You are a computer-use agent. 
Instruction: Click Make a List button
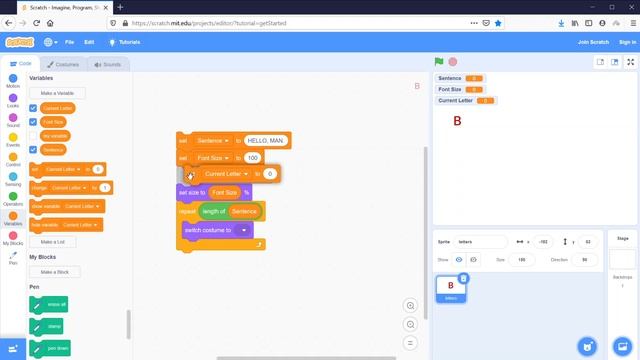[x=53, y=242]
